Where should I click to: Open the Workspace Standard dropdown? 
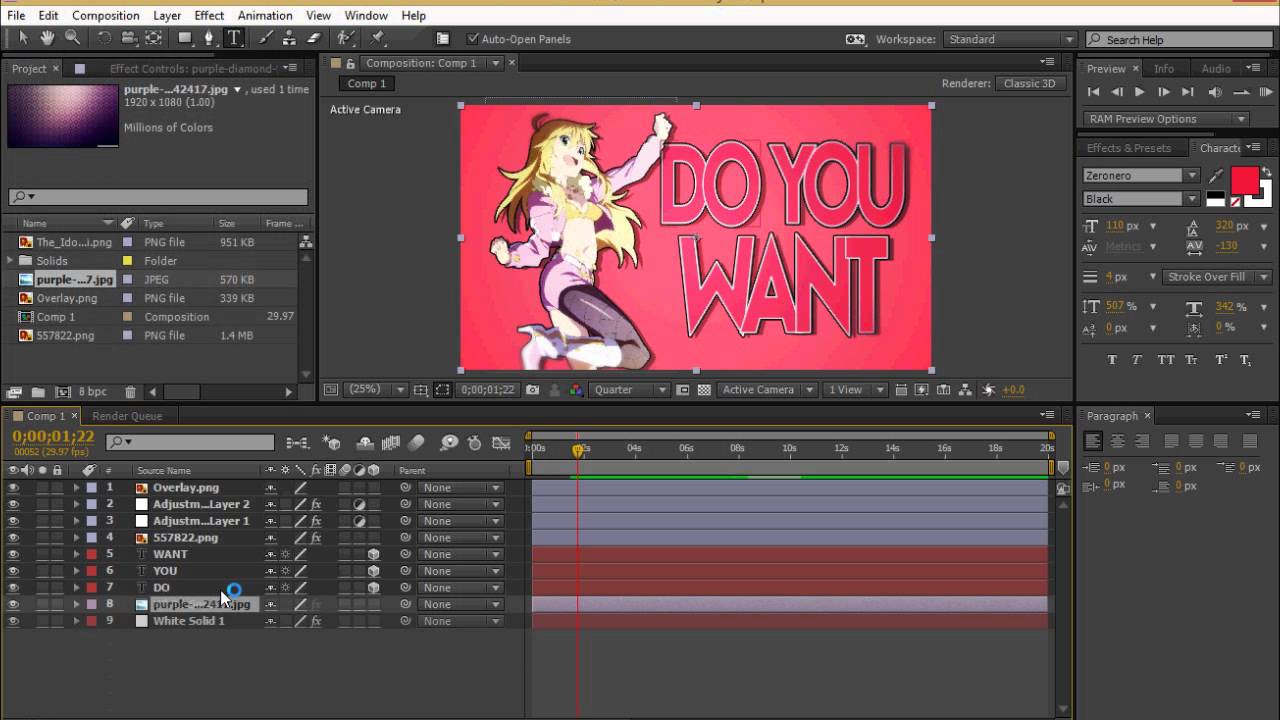[1009, 39]
